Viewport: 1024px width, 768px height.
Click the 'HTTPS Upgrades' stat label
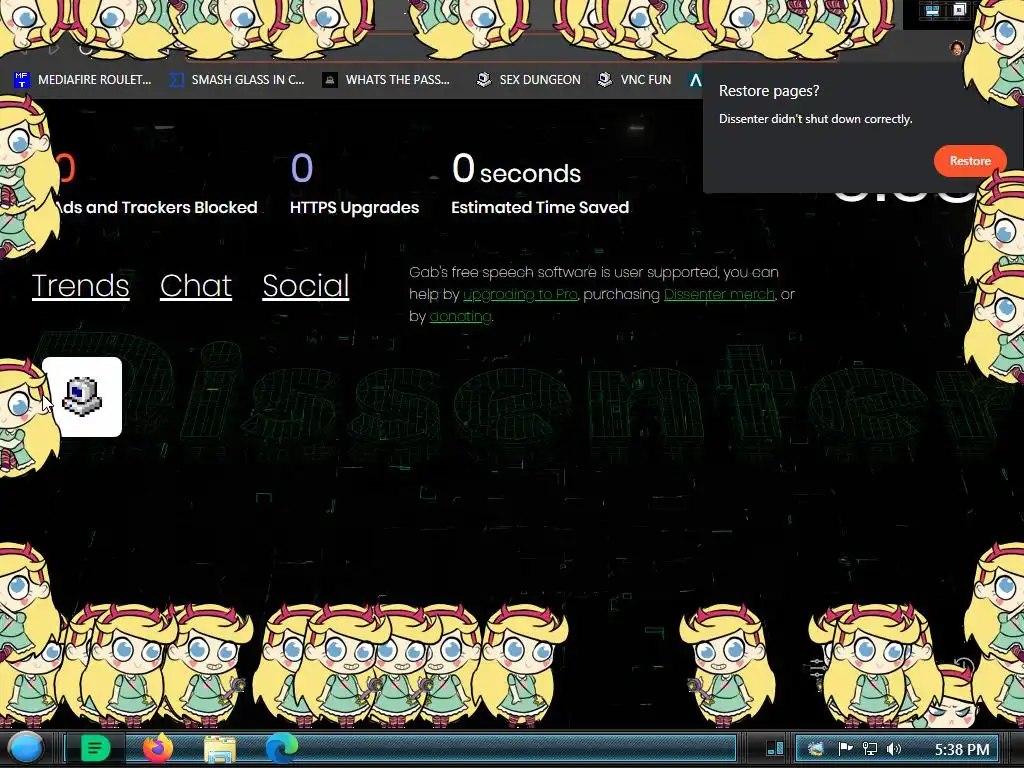[354, 208]
